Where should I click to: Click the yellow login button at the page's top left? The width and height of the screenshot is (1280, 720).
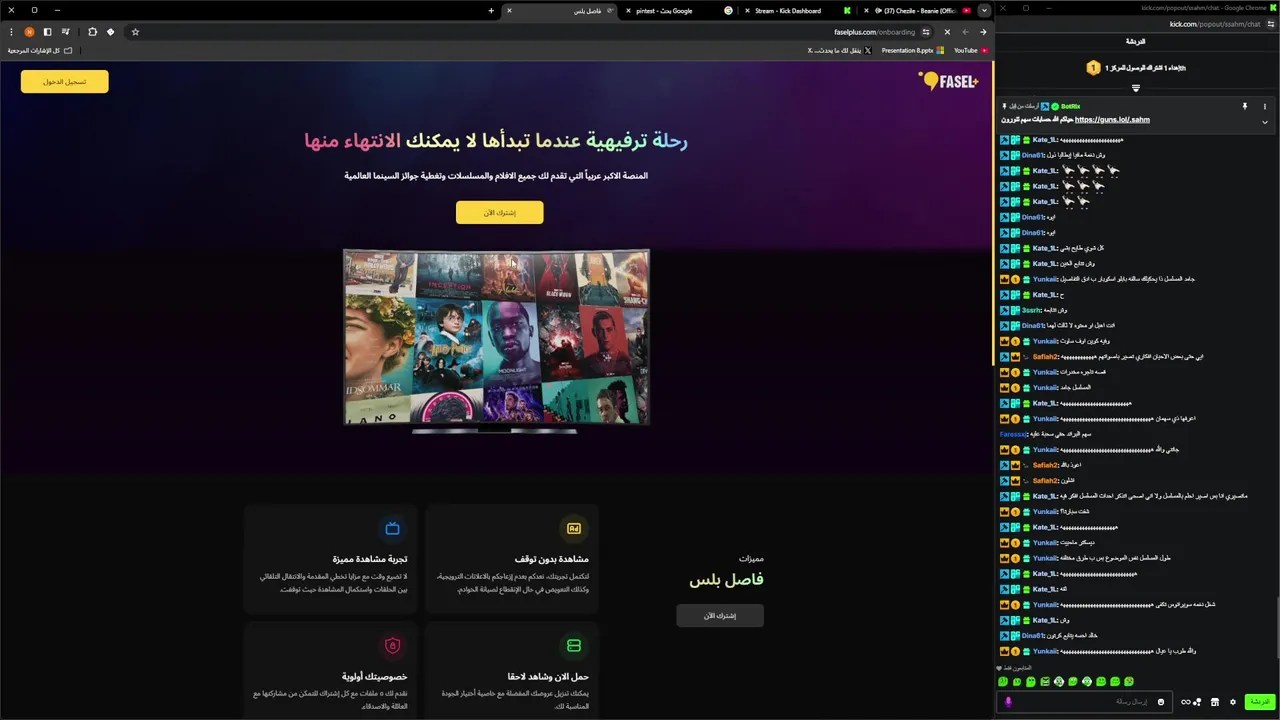[x=64, y=81]
